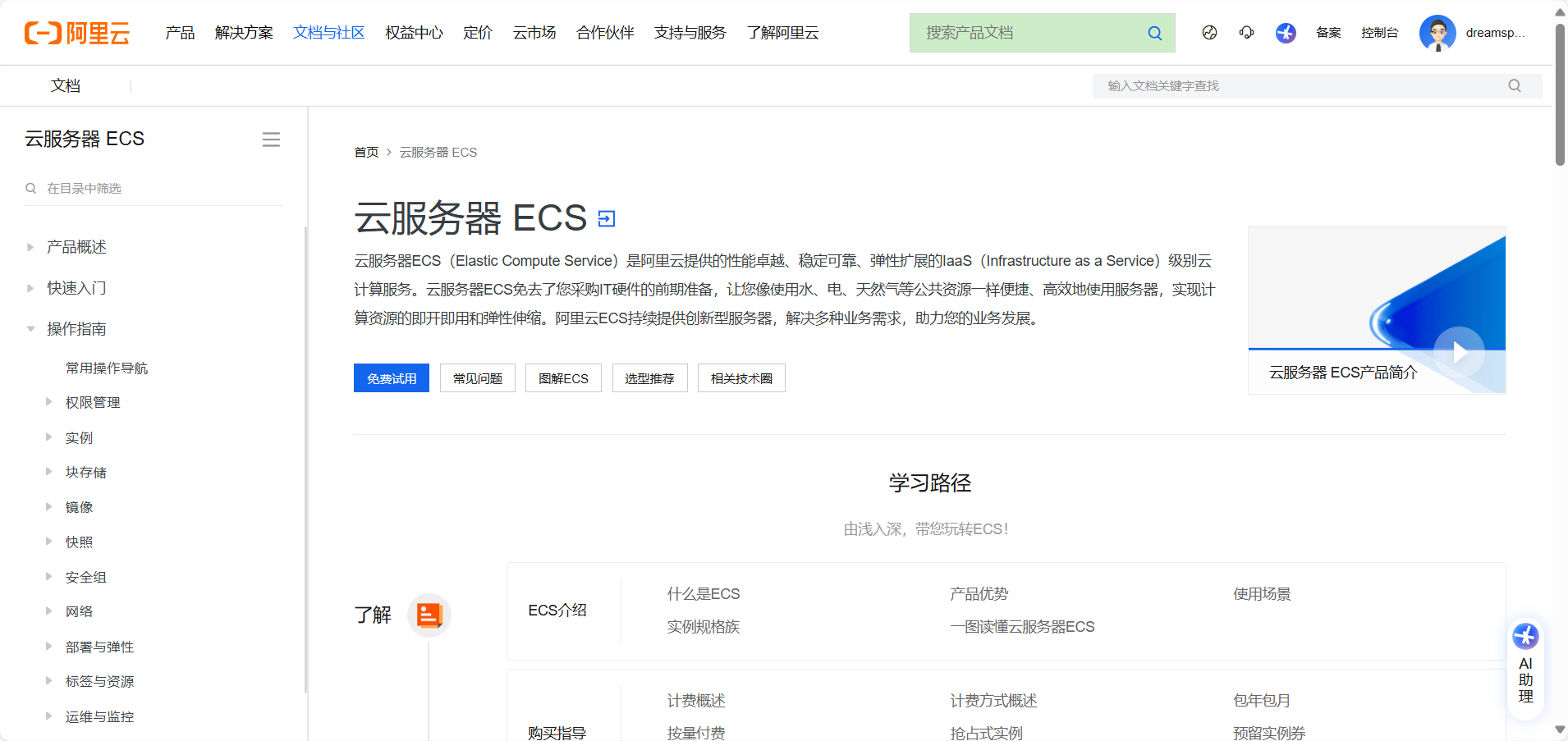Click the blue icon beside the 云服务器 ECS title
Viewport: 1568px width, 741px height.
pyautogui.click(x=607, y=218)
